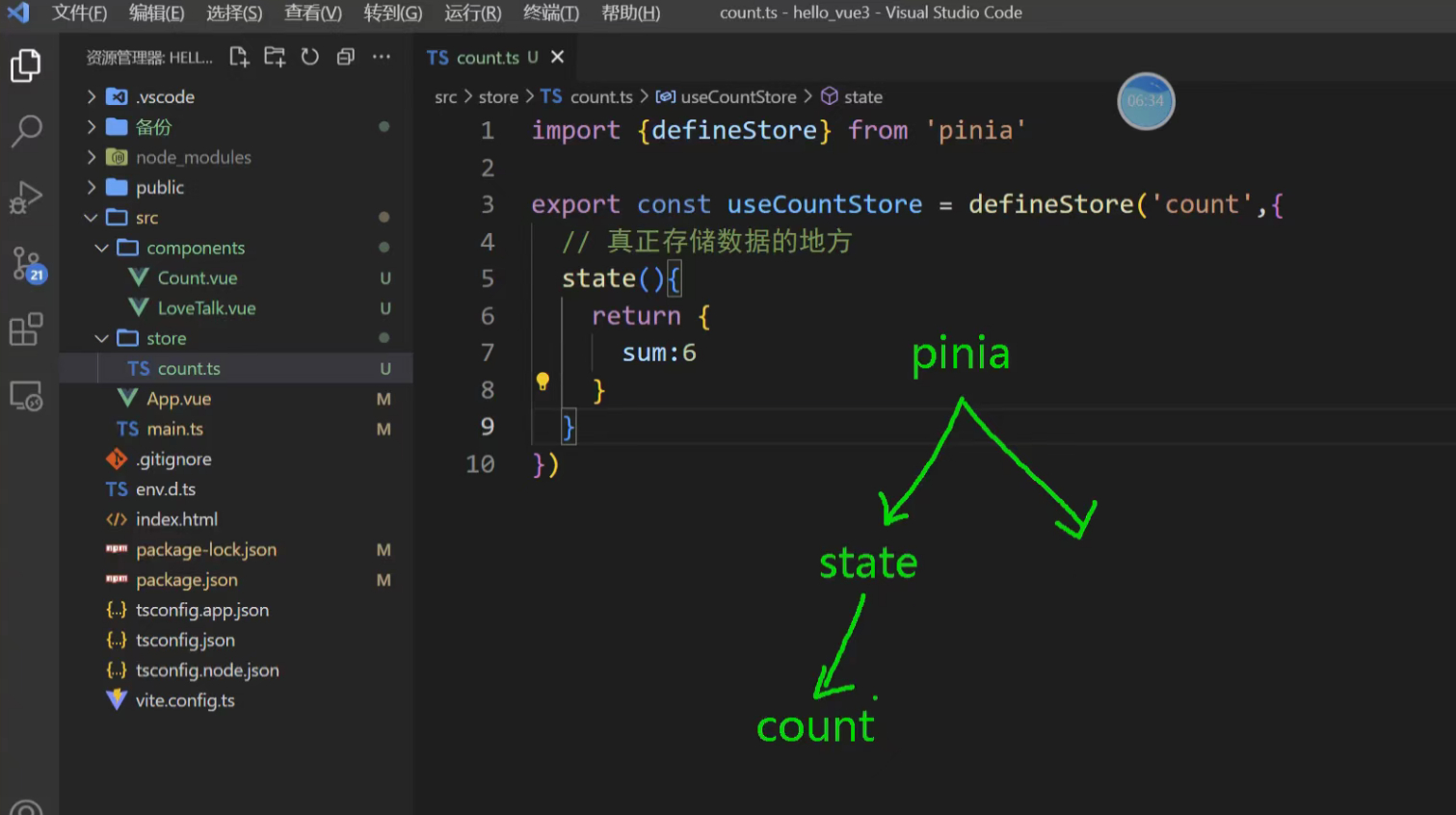Collapse all folders in explorer
Screen dimensions: 1456x815
[x=345, y=57]
